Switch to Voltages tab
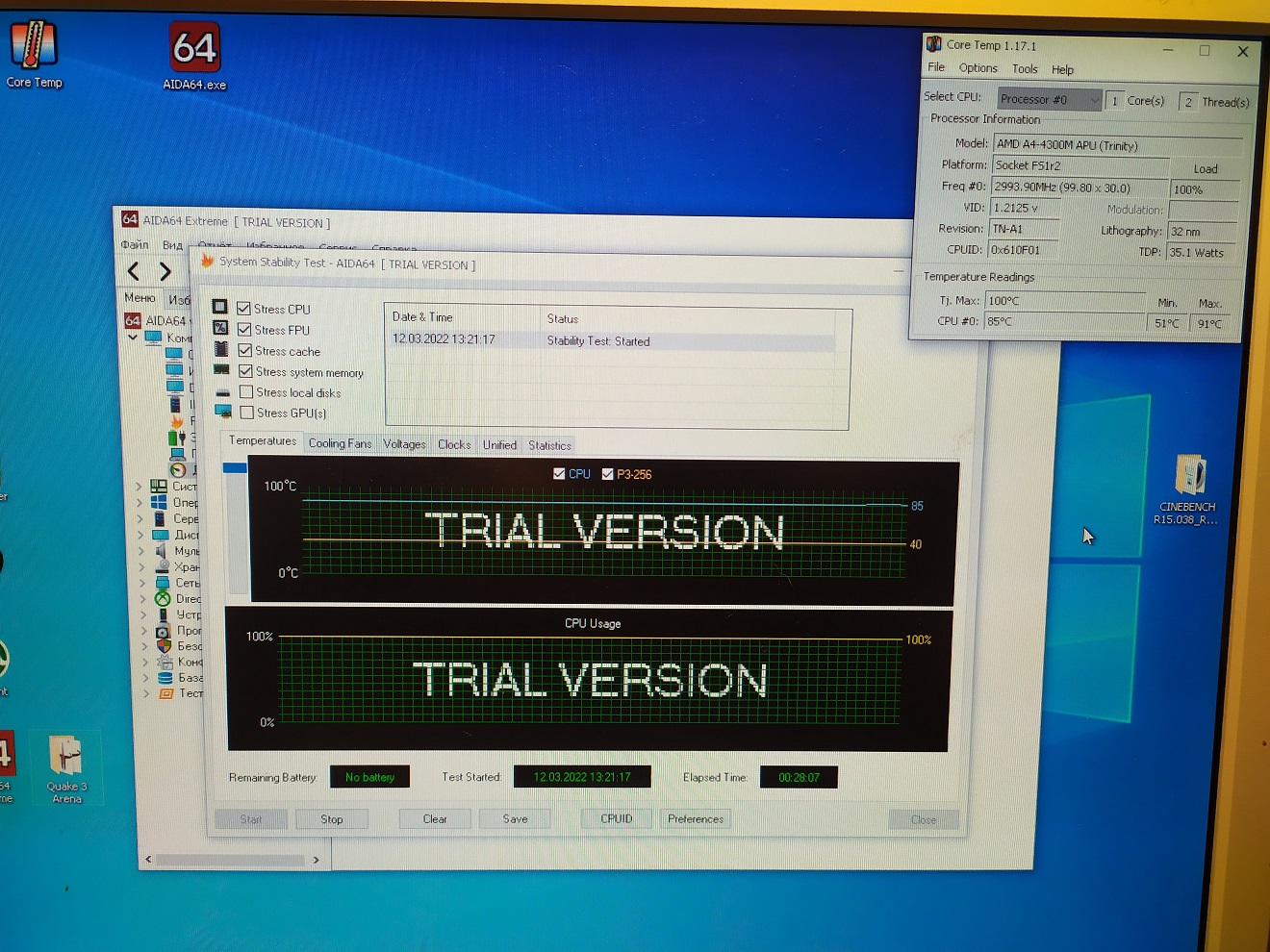 pyautogui.click(x=404, y=444)
